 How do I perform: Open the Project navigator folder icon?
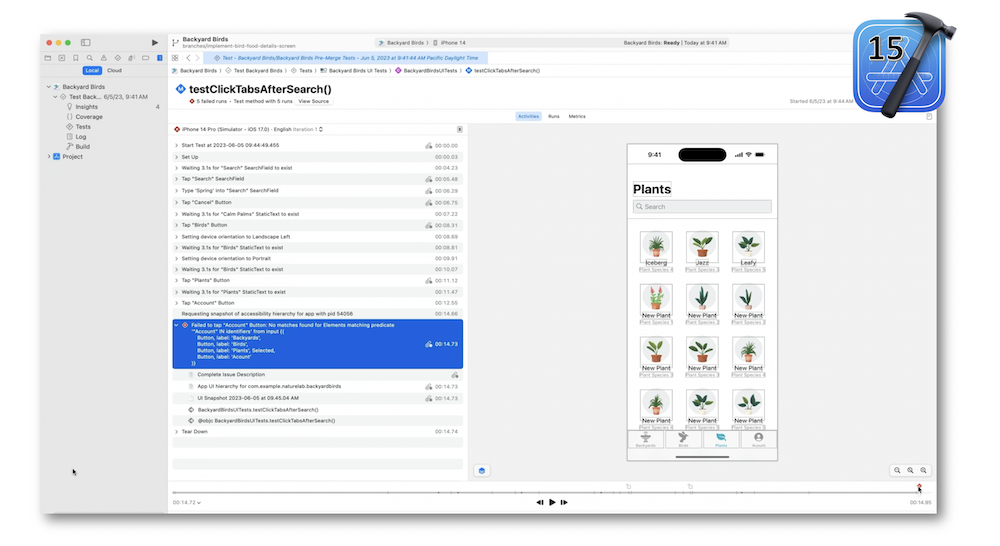(48, 58)
